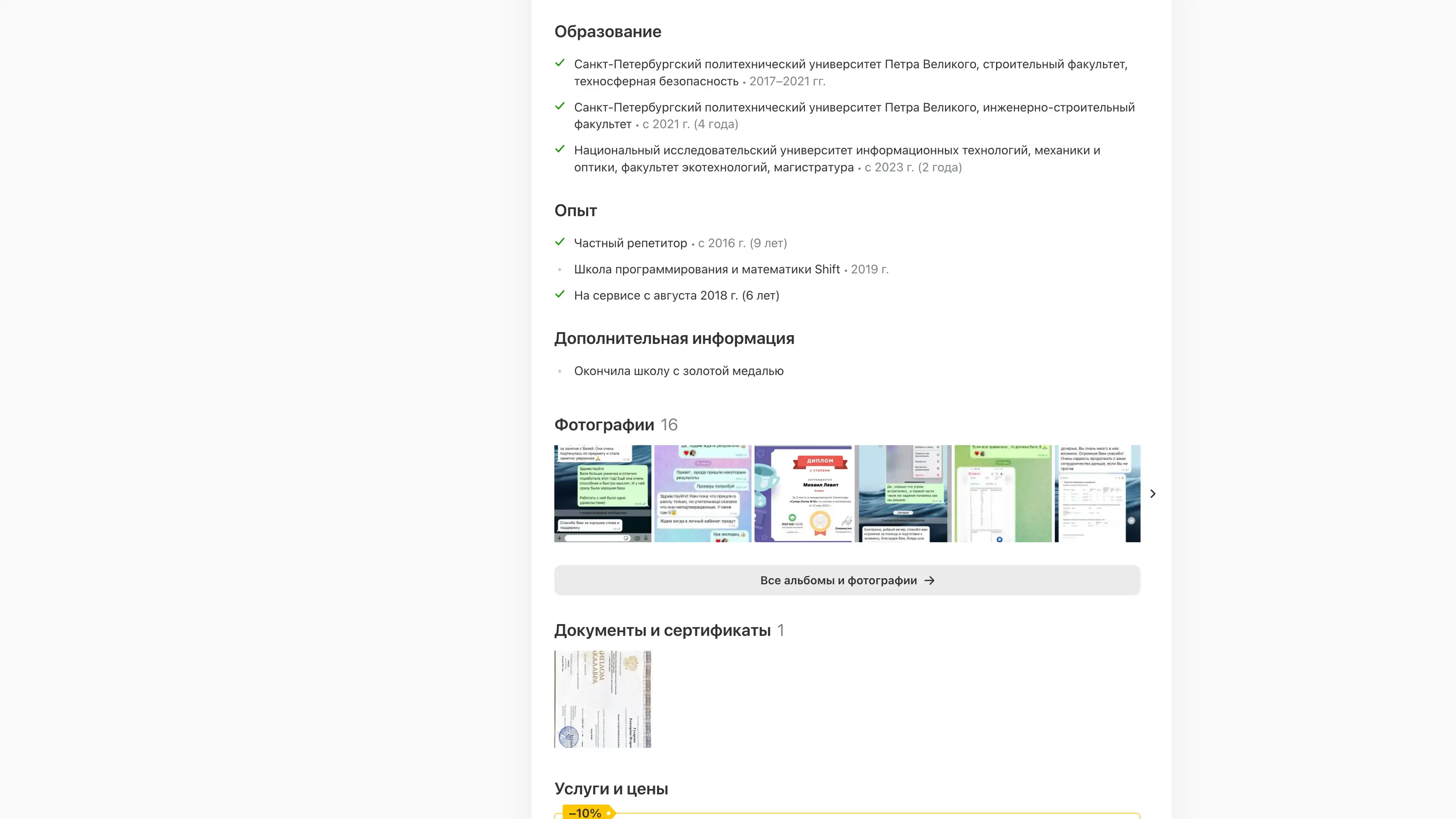This screenshot has height=819, width=1456.
Task: Click the checkmark beside инженерно-строительный факультет entry
Action: point(560,106)
